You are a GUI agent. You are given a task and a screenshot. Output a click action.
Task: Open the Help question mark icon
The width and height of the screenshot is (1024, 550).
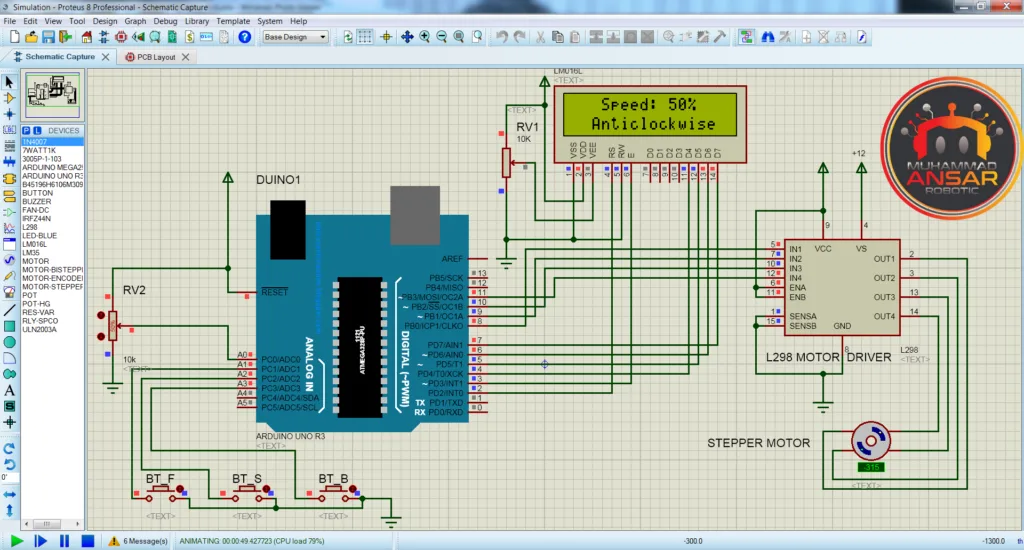(244, 37)
